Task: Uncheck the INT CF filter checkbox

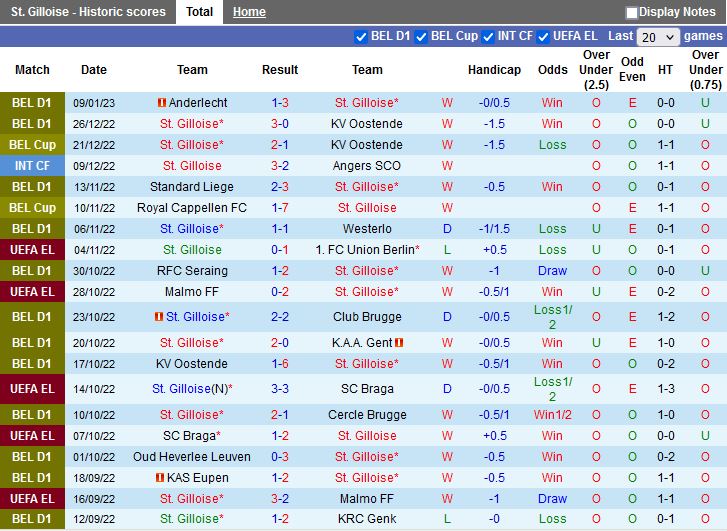Action: (487, 37)
